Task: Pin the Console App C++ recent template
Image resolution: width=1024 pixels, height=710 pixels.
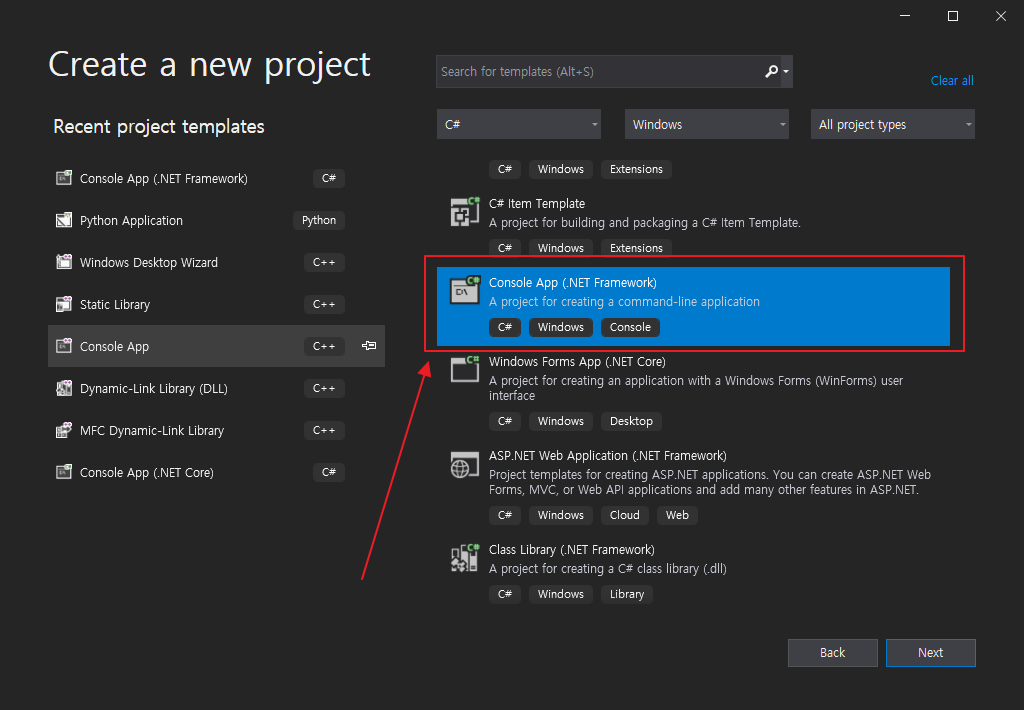Action: (x=369, y=346)
